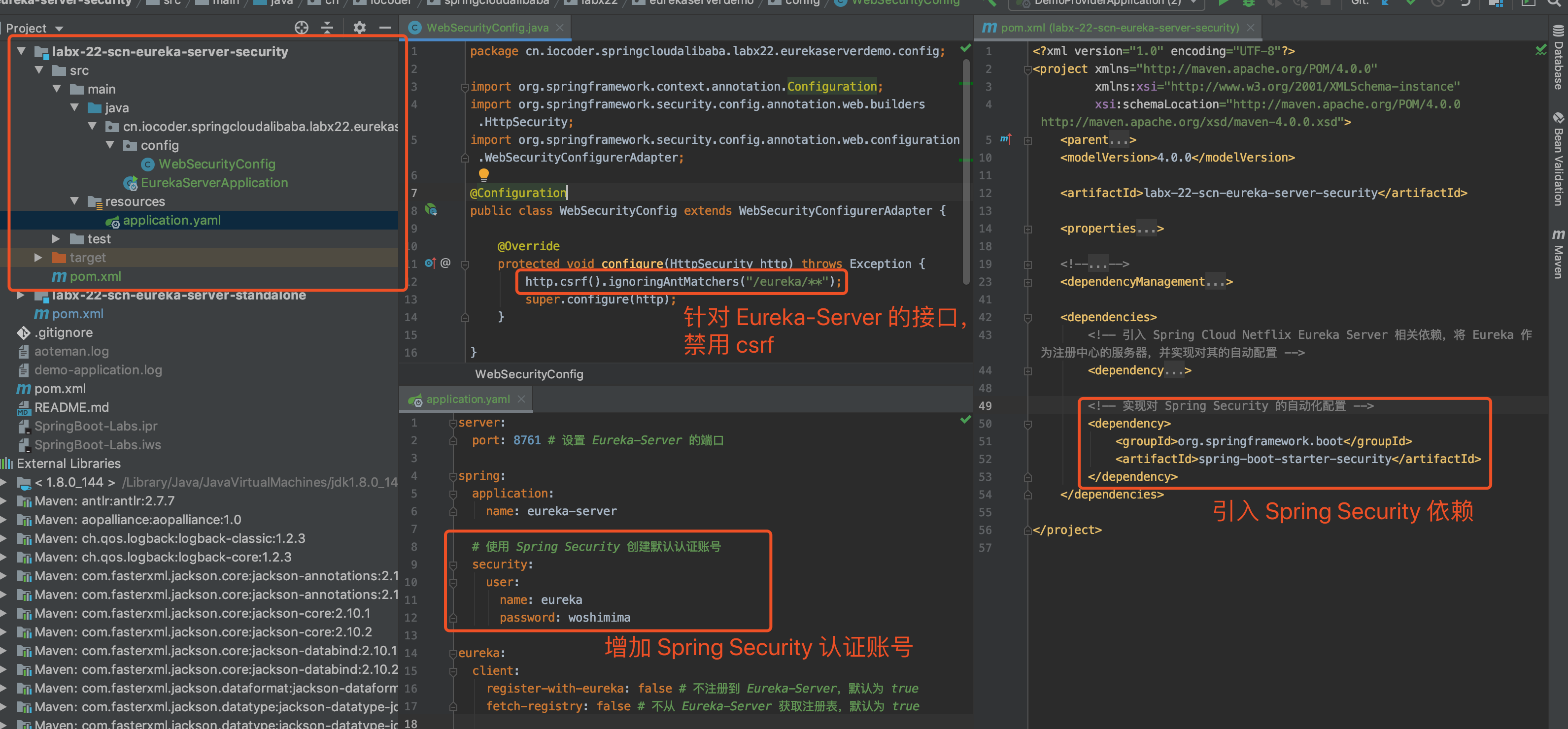Open EurekaServerApplication in the project tree
Image resolution: width=1568 pixels, height=729 pixels.
214,183
